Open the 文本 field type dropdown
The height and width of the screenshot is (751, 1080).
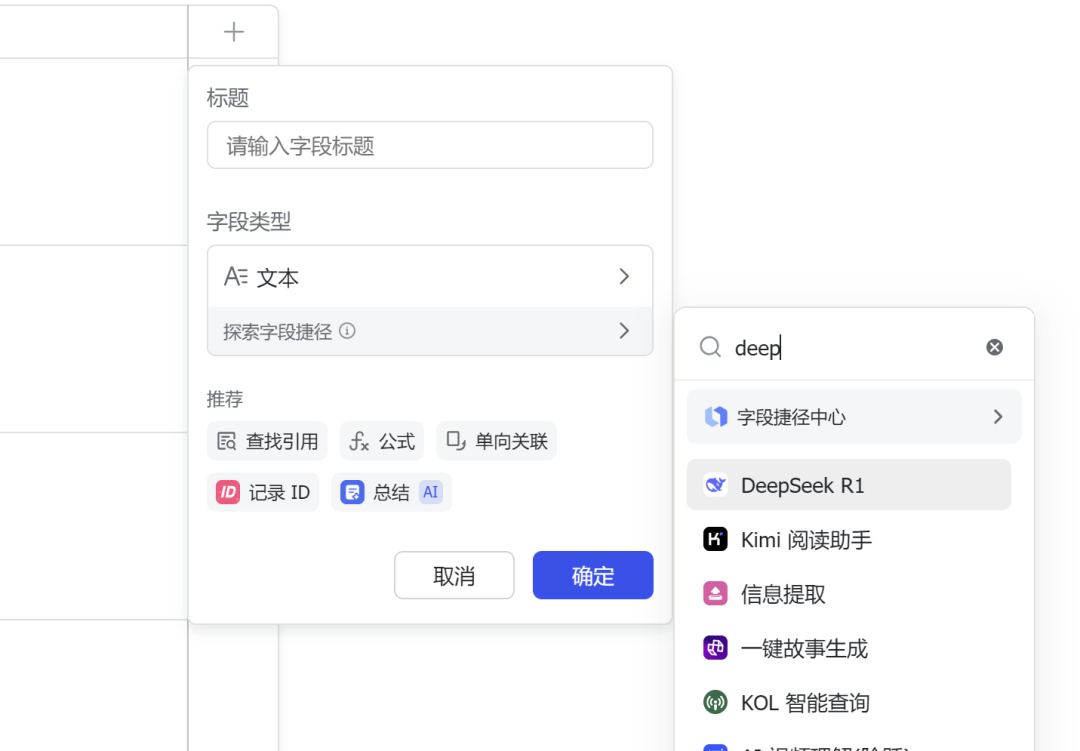pos(430,276)
